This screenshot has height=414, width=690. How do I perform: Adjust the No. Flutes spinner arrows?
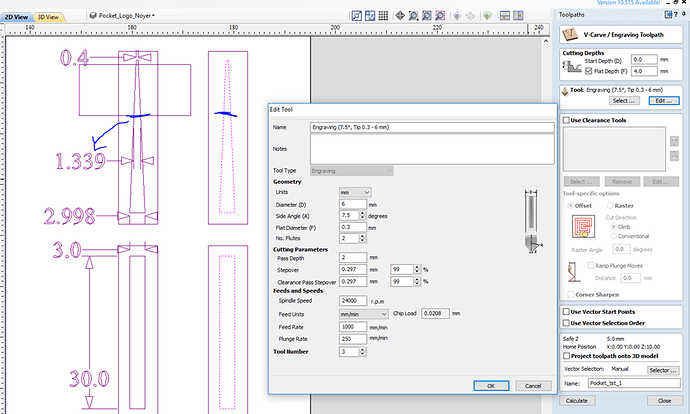click(x=363, y=238)
